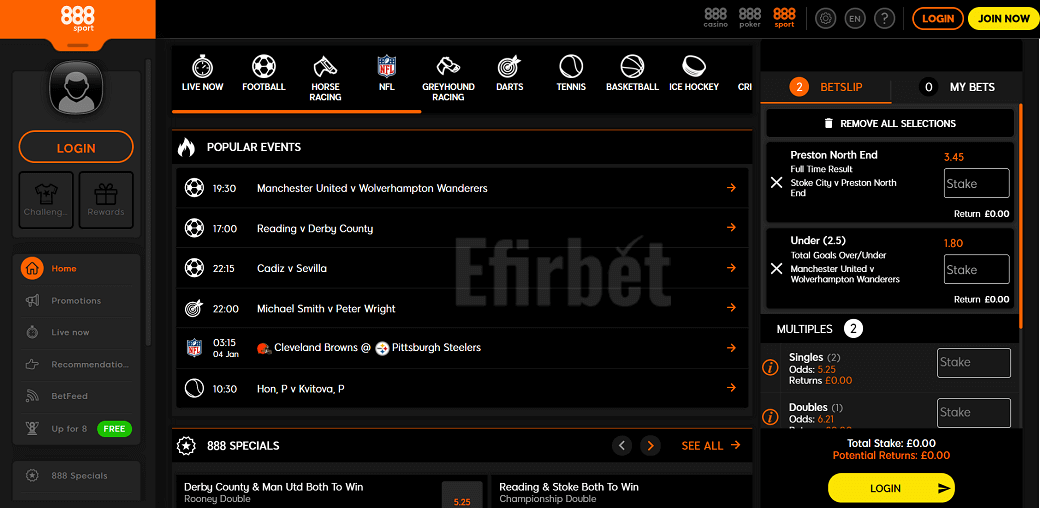Focus the Doubles Stake field
Viewport: 1040px width, 508px height.
974,413
